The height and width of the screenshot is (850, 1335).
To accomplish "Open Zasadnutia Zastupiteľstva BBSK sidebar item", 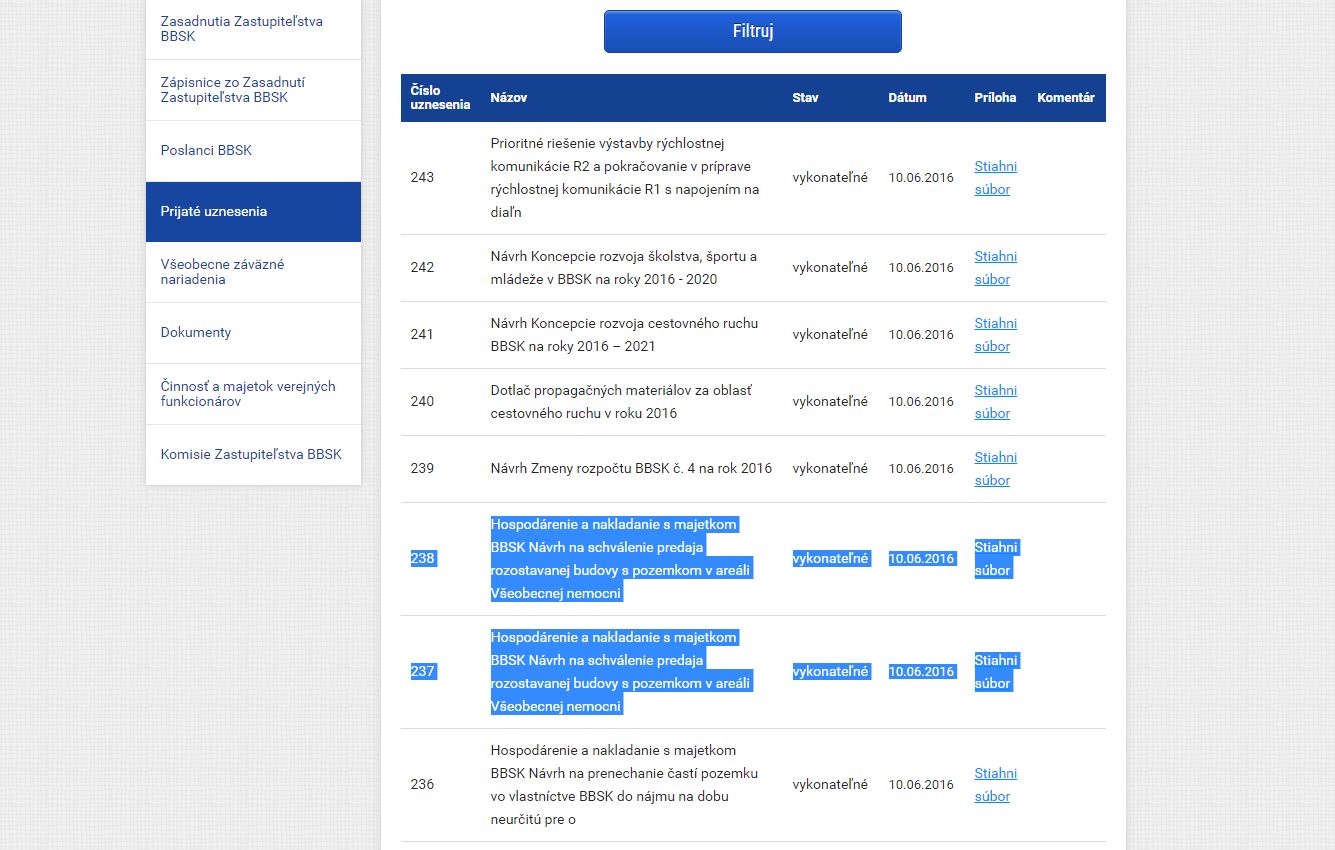I will coord(241,29).
